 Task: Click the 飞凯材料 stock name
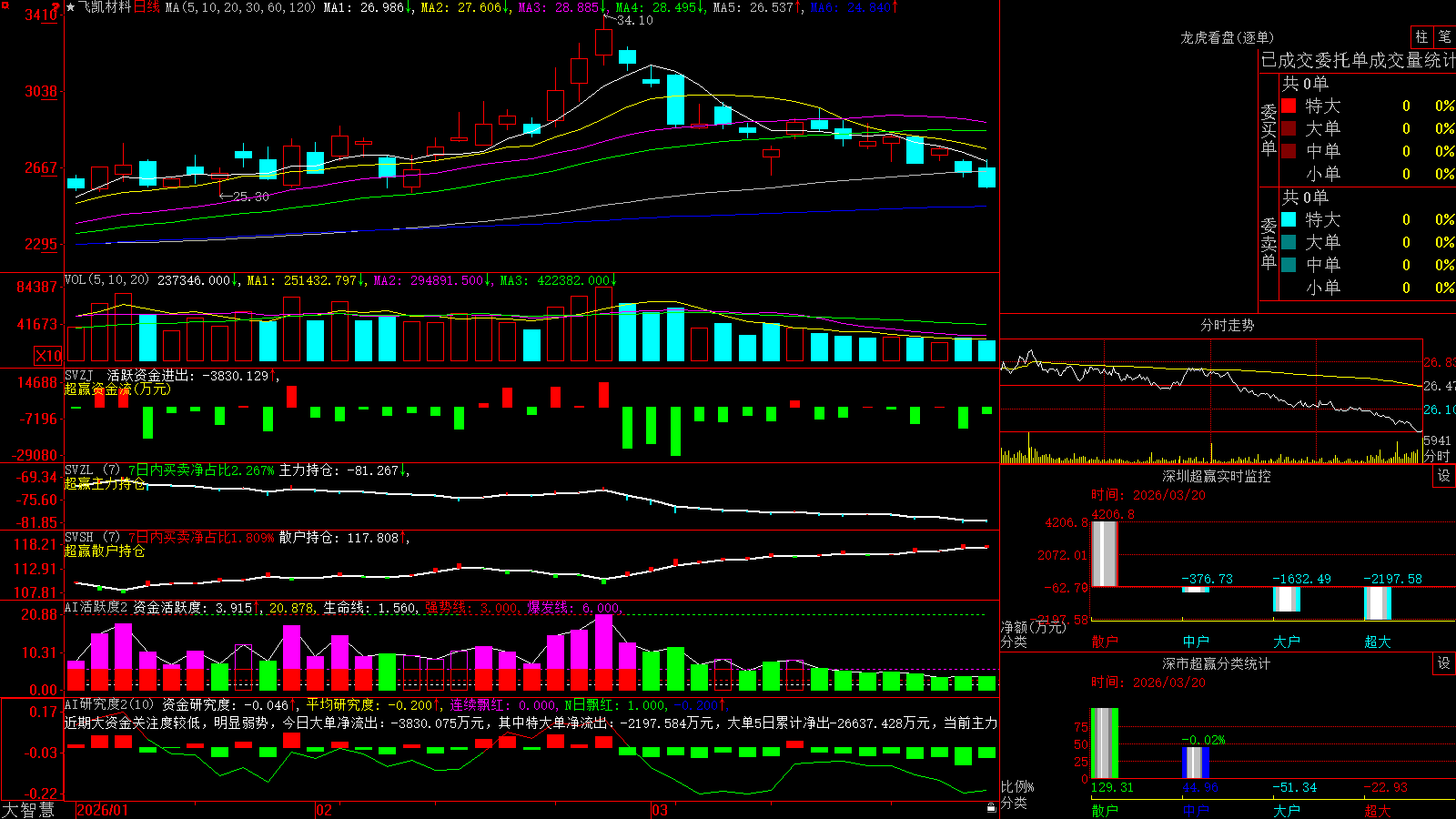pyautogui.click(x=105, y=7)
